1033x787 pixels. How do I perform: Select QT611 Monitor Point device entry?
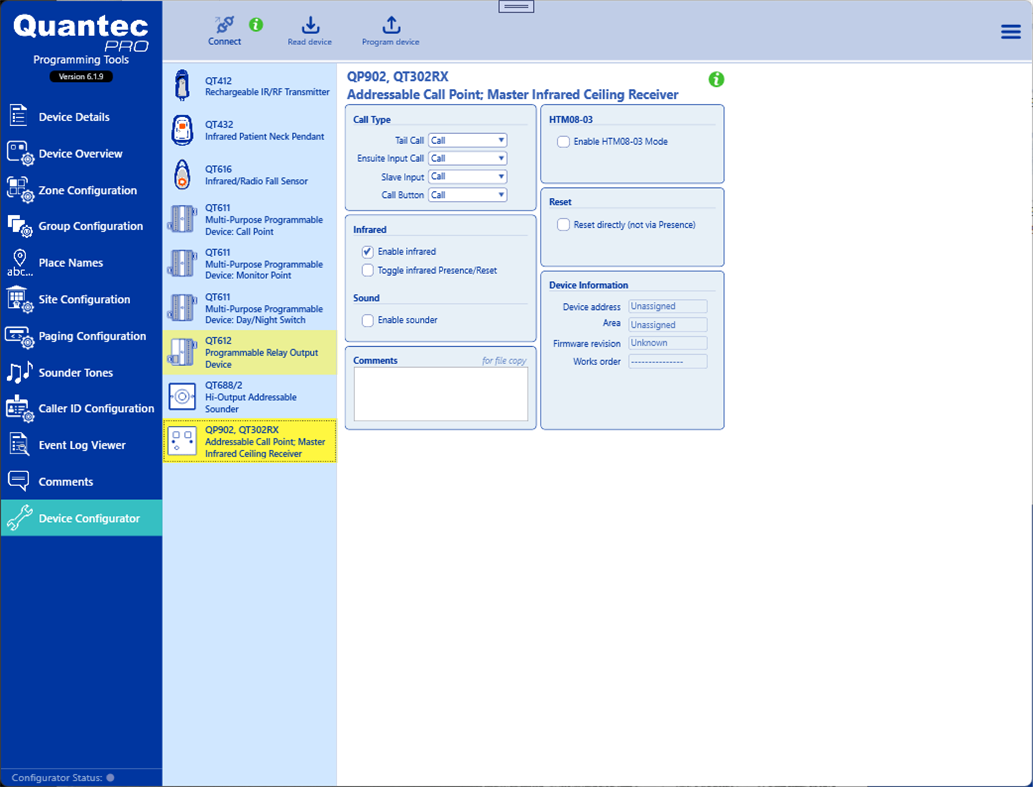point(250,263)
